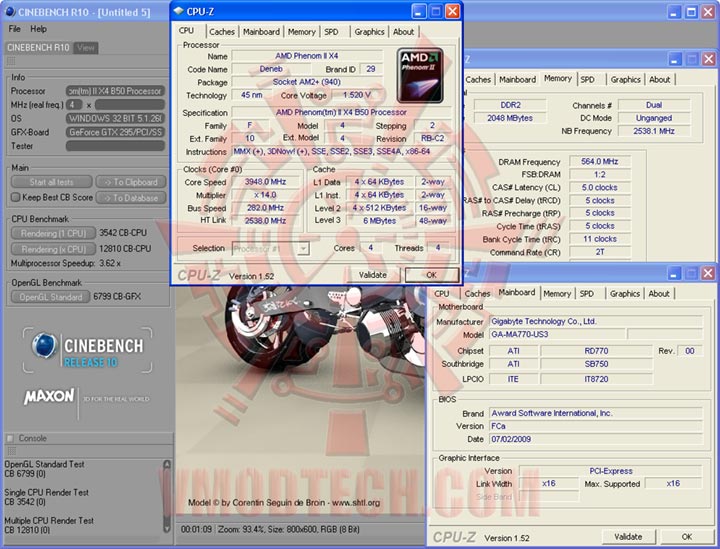The image size is (720, 549).
Task: Open the File menu in Cinebench
Action: coord(14,29)
